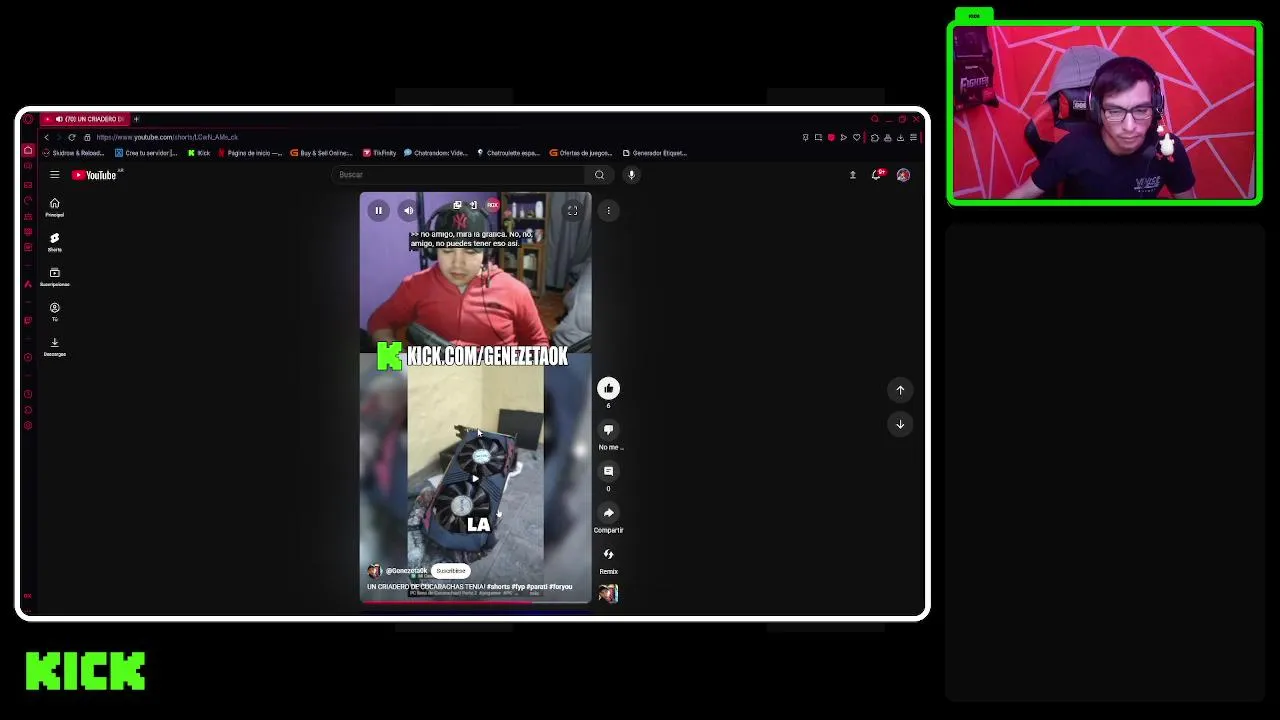The width and height of the screenshot is (1280, 720).
Task: Open the comments on the Short
Action: (608, 471)
